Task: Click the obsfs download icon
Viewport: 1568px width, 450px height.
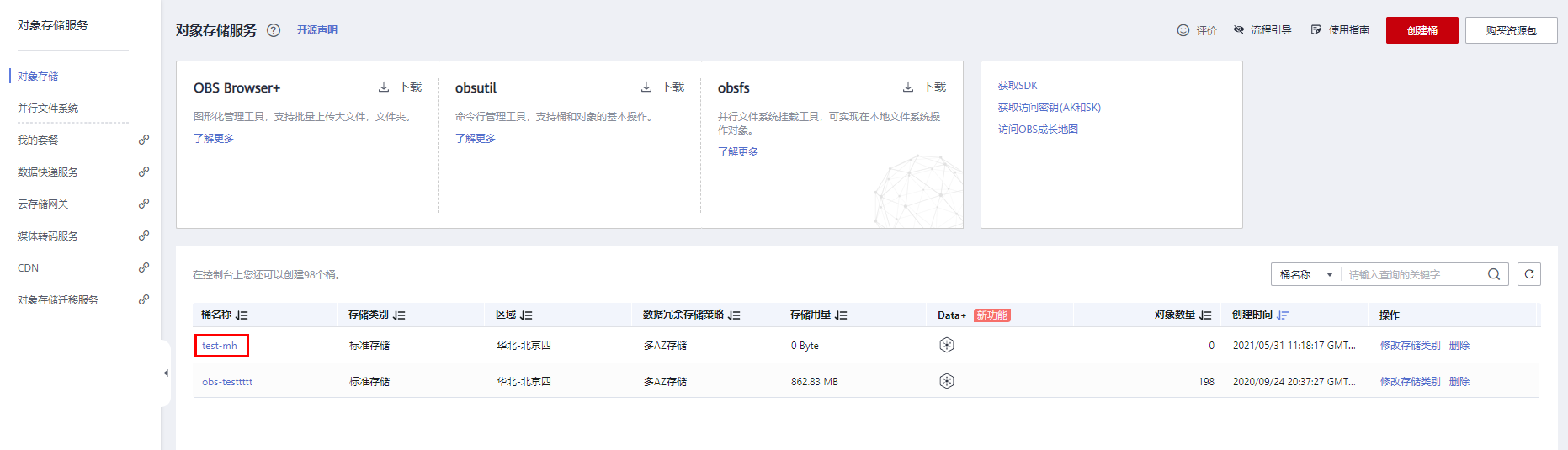Action: 908,87
